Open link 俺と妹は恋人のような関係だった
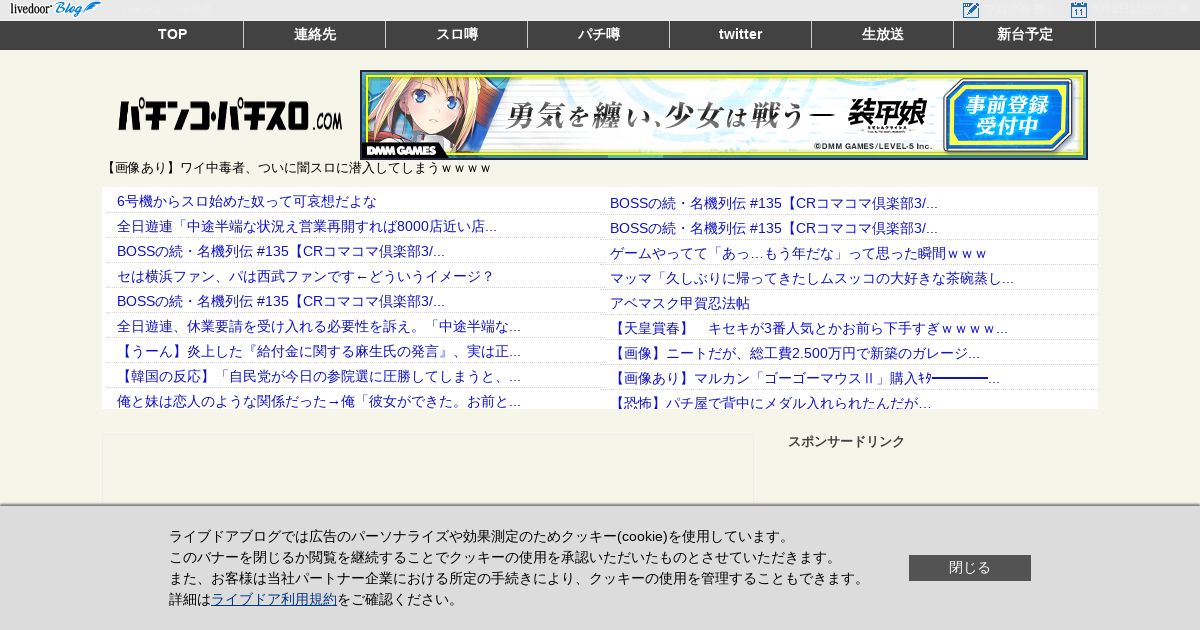Image resolution: width=1200 pixels, height=630 pixels. tap(319, 401)
